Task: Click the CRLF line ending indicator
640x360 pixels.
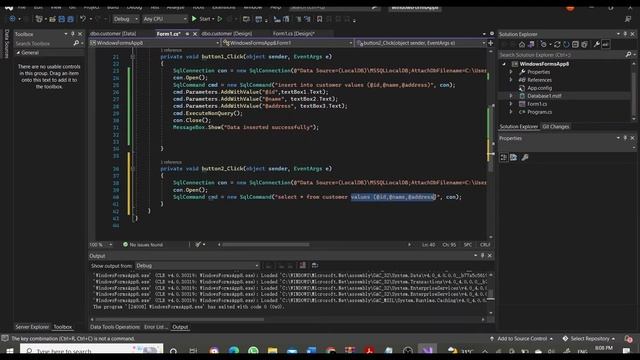Action: coord(485,245)
